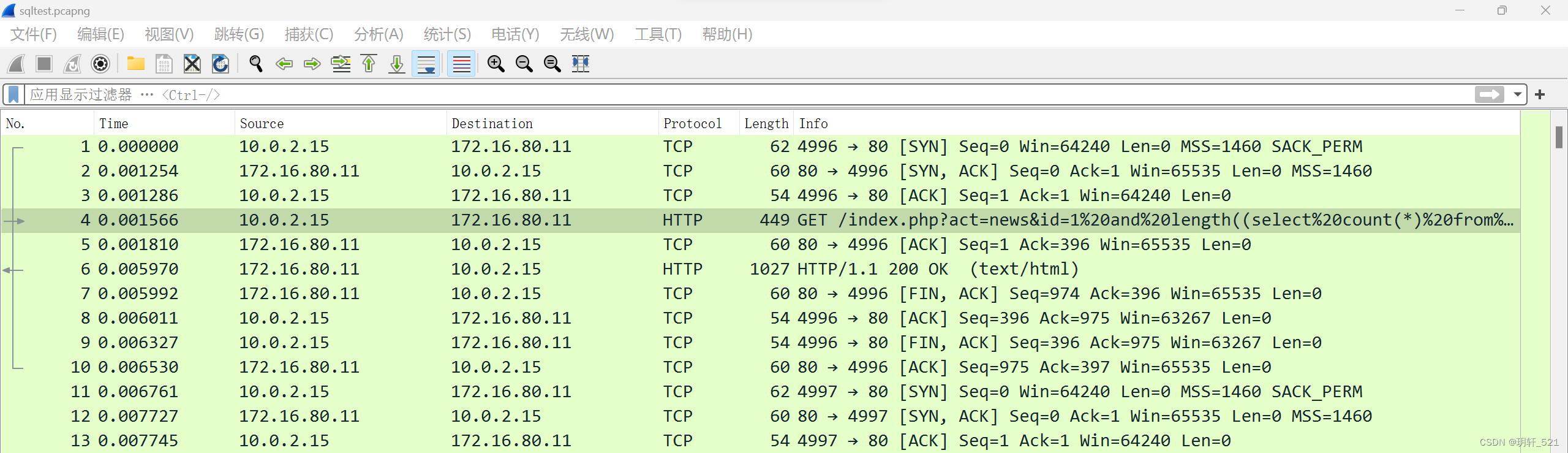Image resolution: width=1568 pixels, height=453 pixels.
Task: Click the save capture file icon
Action: coord(164,64)
